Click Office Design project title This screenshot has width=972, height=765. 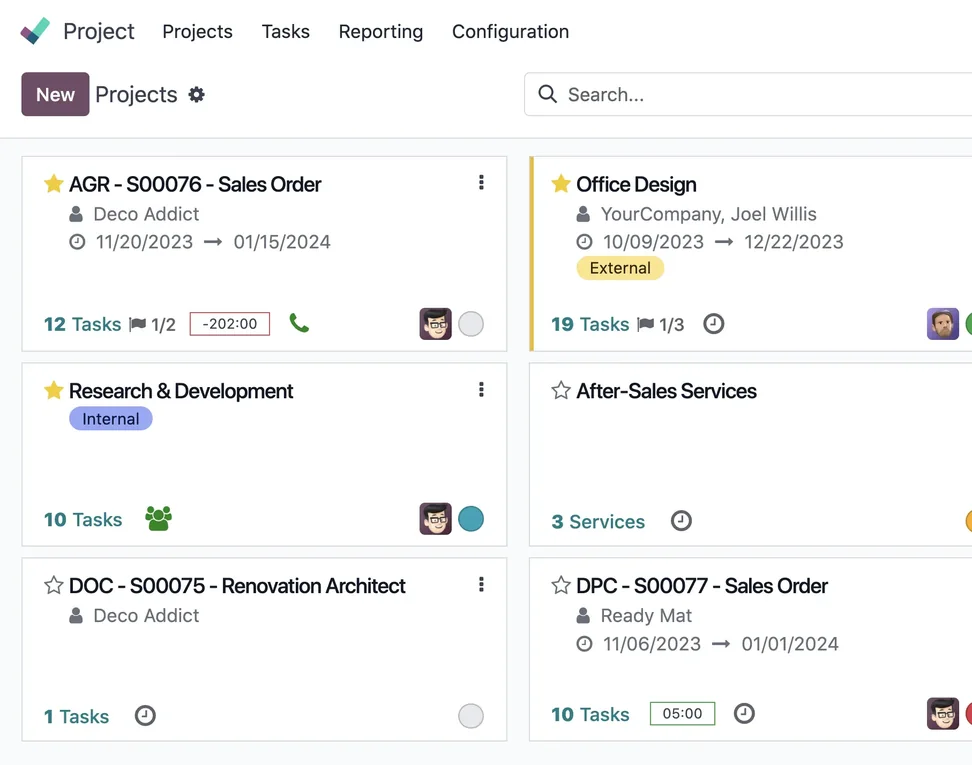(637, 184)
